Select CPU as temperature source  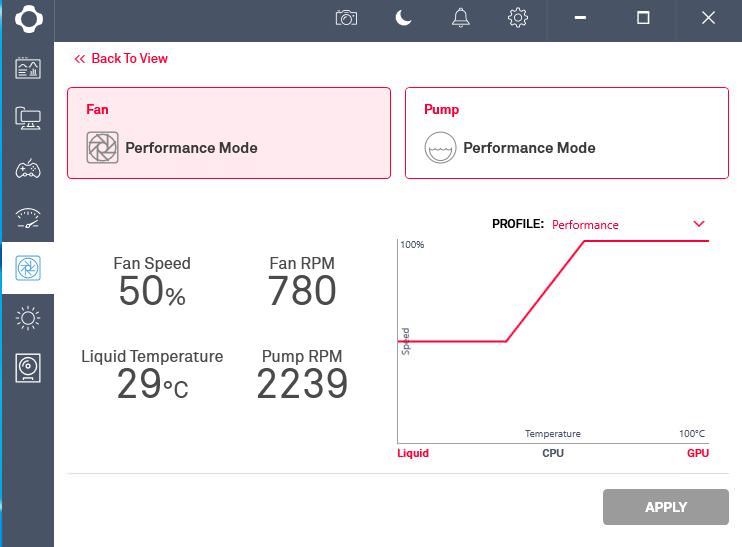(x=553, y=453)
